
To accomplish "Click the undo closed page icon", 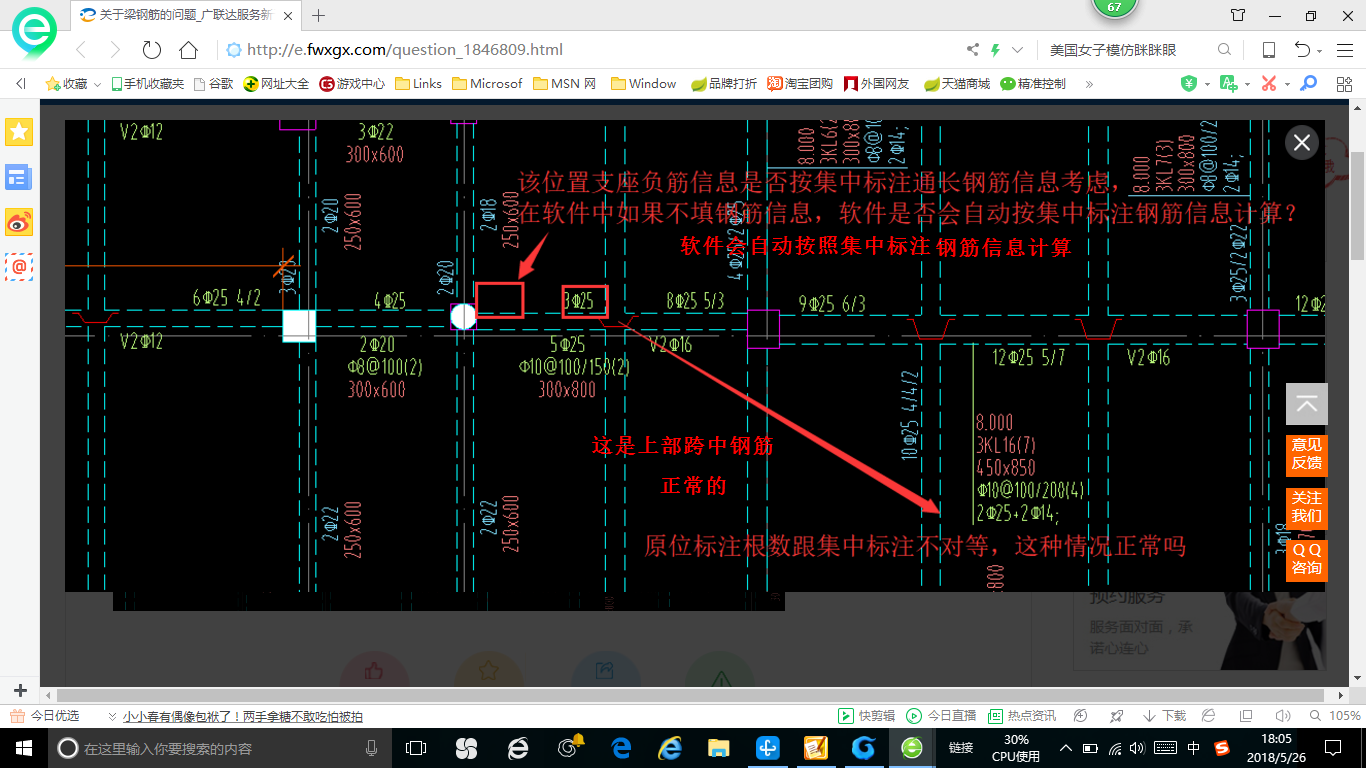I will click(x=1302, y=50).
